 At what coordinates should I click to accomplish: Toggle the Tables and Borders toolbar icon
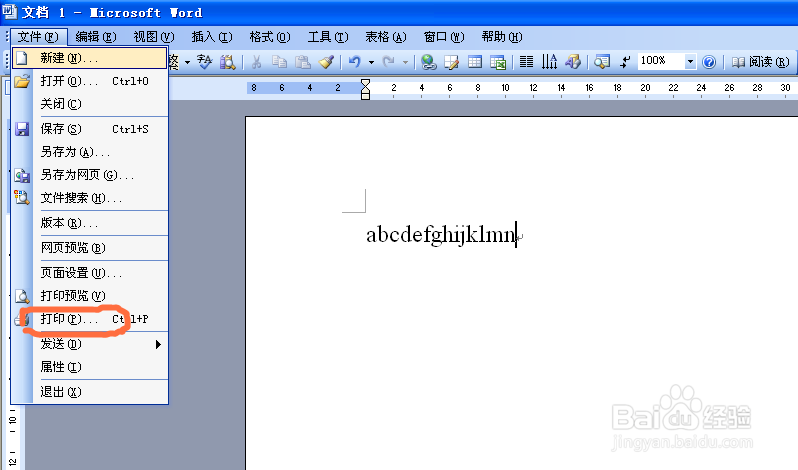tap(451, 62)
